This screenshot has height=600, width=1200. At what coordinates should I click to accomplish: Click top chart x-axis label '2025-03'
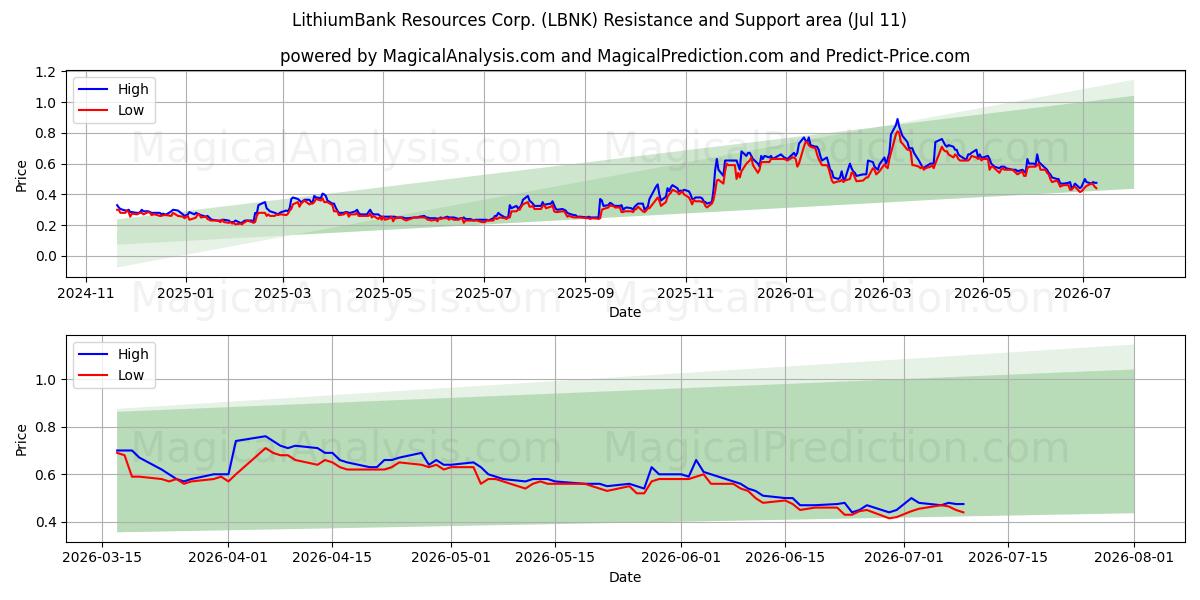(282, 294)
